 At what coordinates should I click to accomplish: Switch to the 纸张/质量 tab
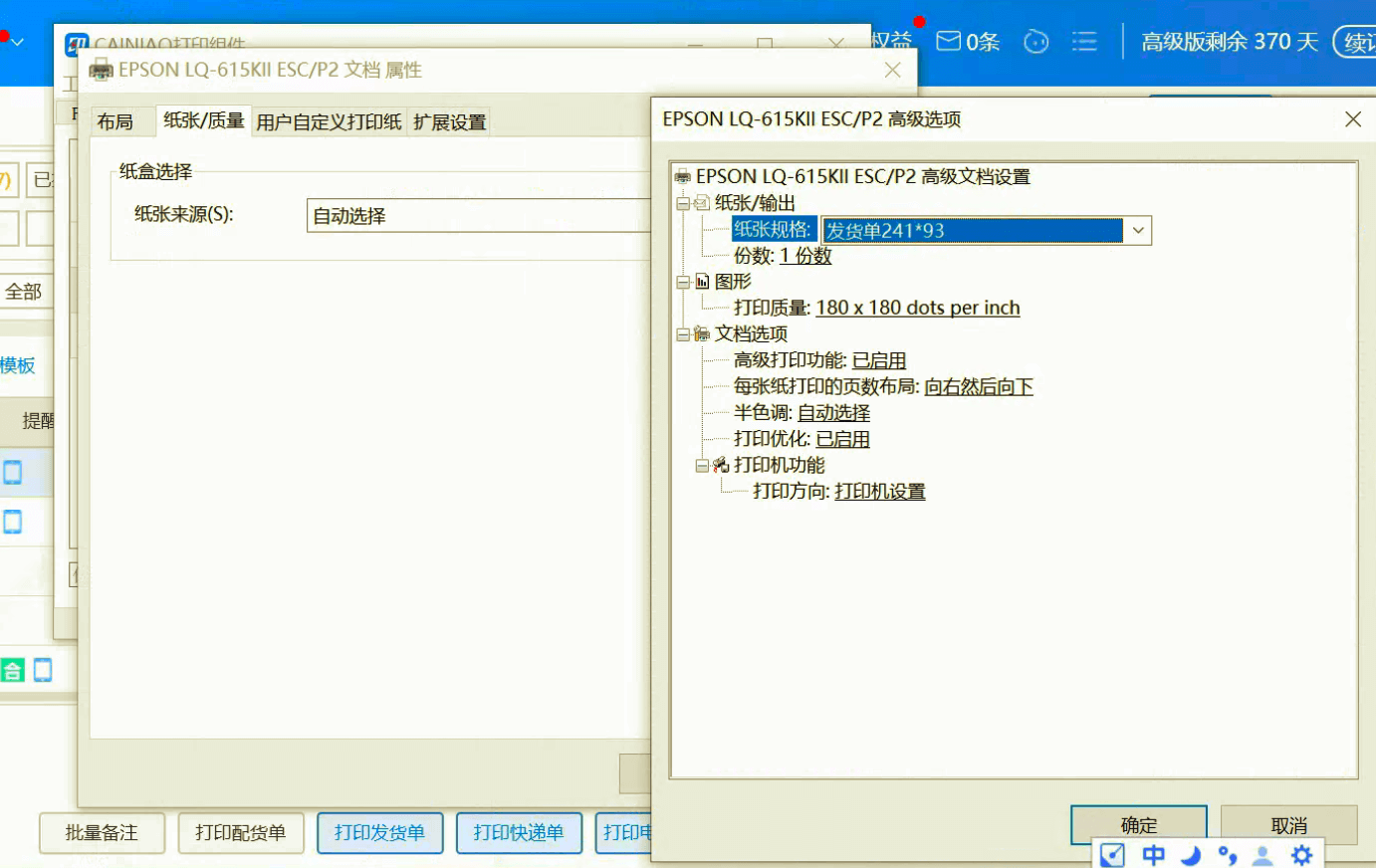(204, 120)
